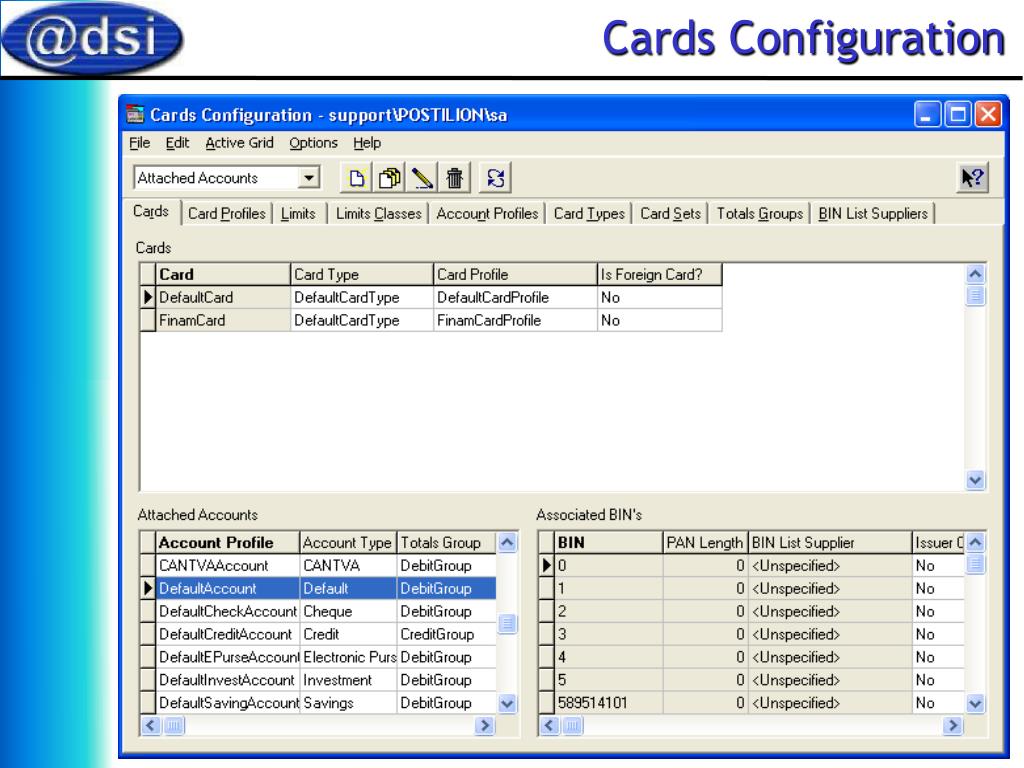Viewport: 1024px width, 768px height.
Task: Select the DefaultEPurseAccount row
Action: (x=319, y=657)
